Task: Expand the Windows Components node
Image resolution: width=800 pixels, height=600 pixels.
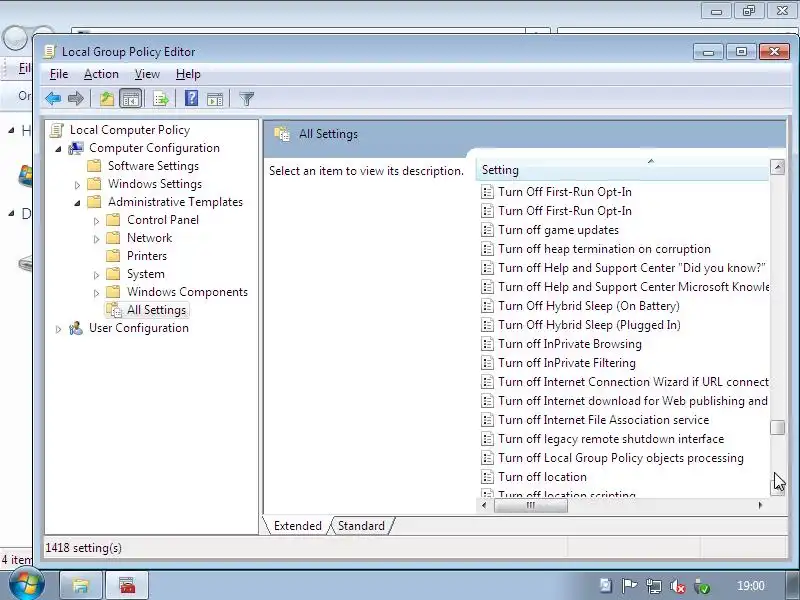Action: 96,293
